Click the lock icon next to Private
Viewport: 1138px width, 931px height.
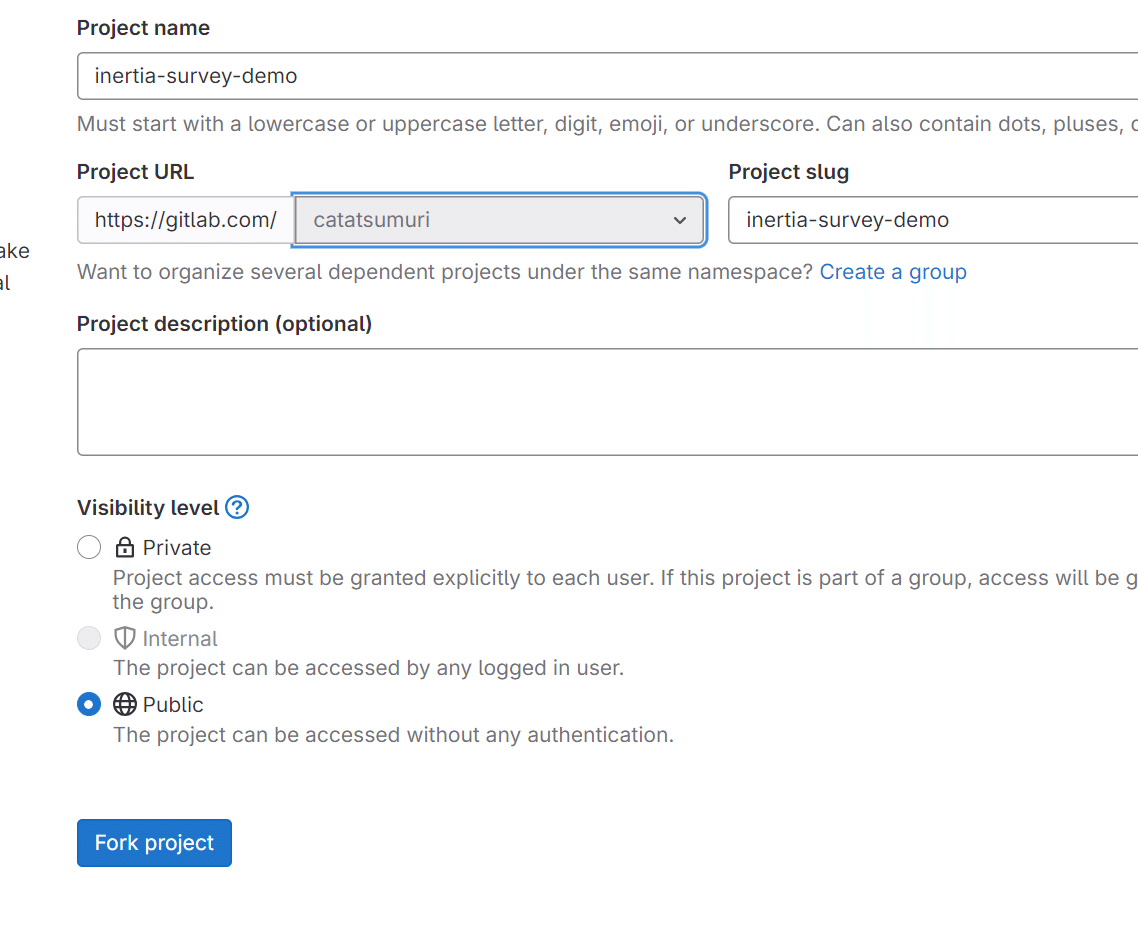click(x=125, y=547)
